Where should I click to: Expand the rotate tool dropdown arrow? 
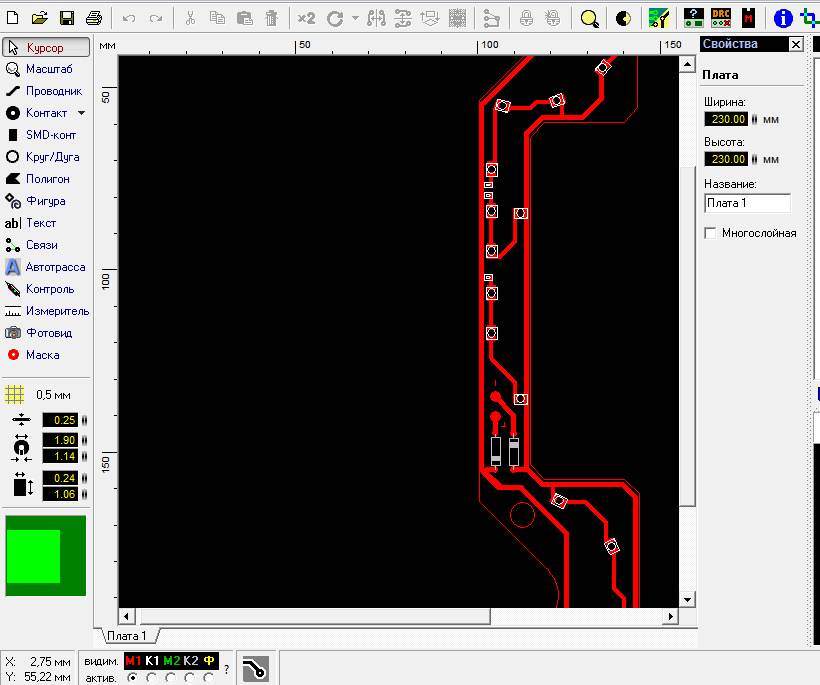354,18
